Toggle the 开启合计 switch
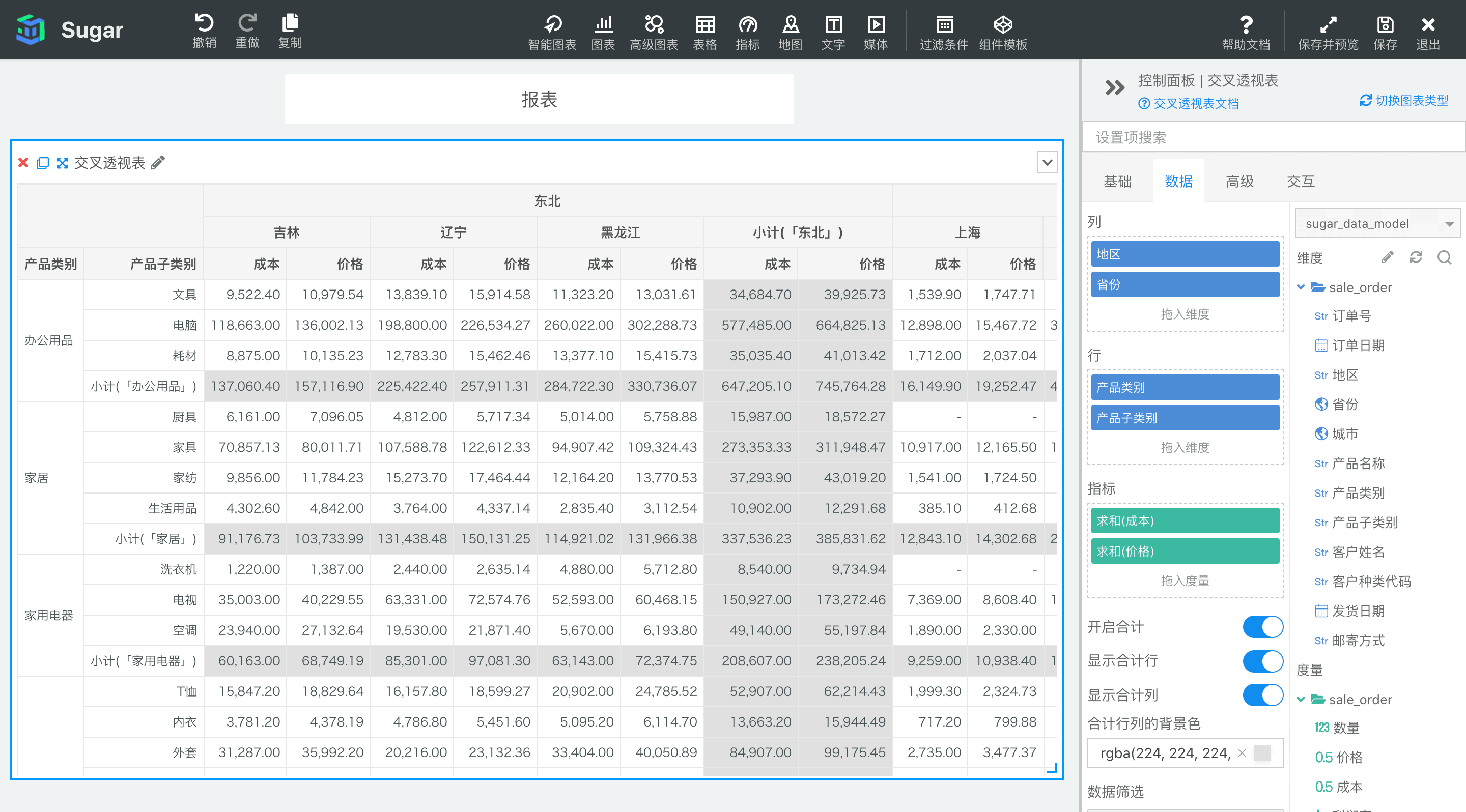1466x812 pixels. (1262, 627)
